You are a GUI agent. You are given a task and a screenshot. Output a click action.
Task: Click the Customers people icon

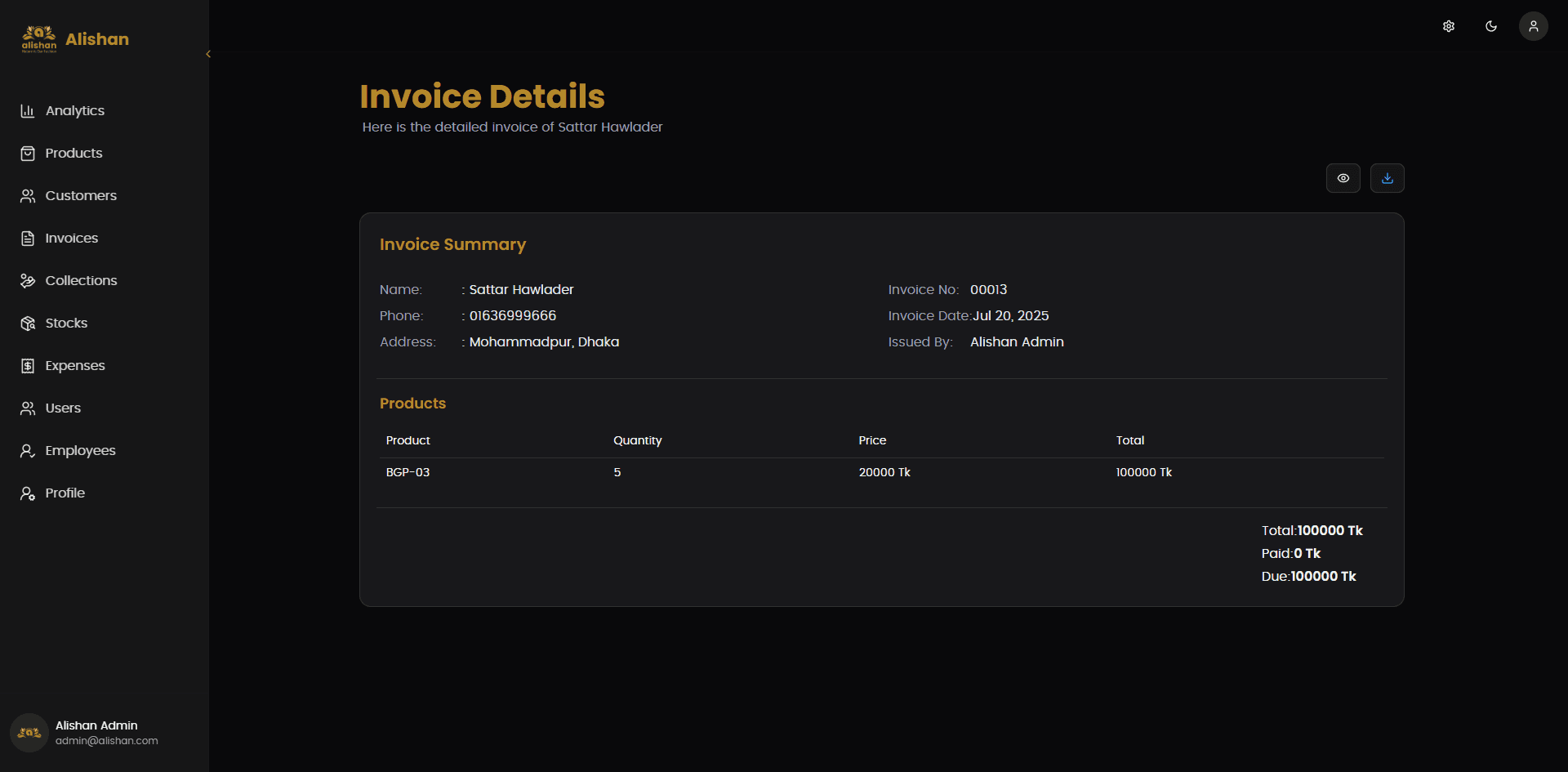[x=28, y=196]
